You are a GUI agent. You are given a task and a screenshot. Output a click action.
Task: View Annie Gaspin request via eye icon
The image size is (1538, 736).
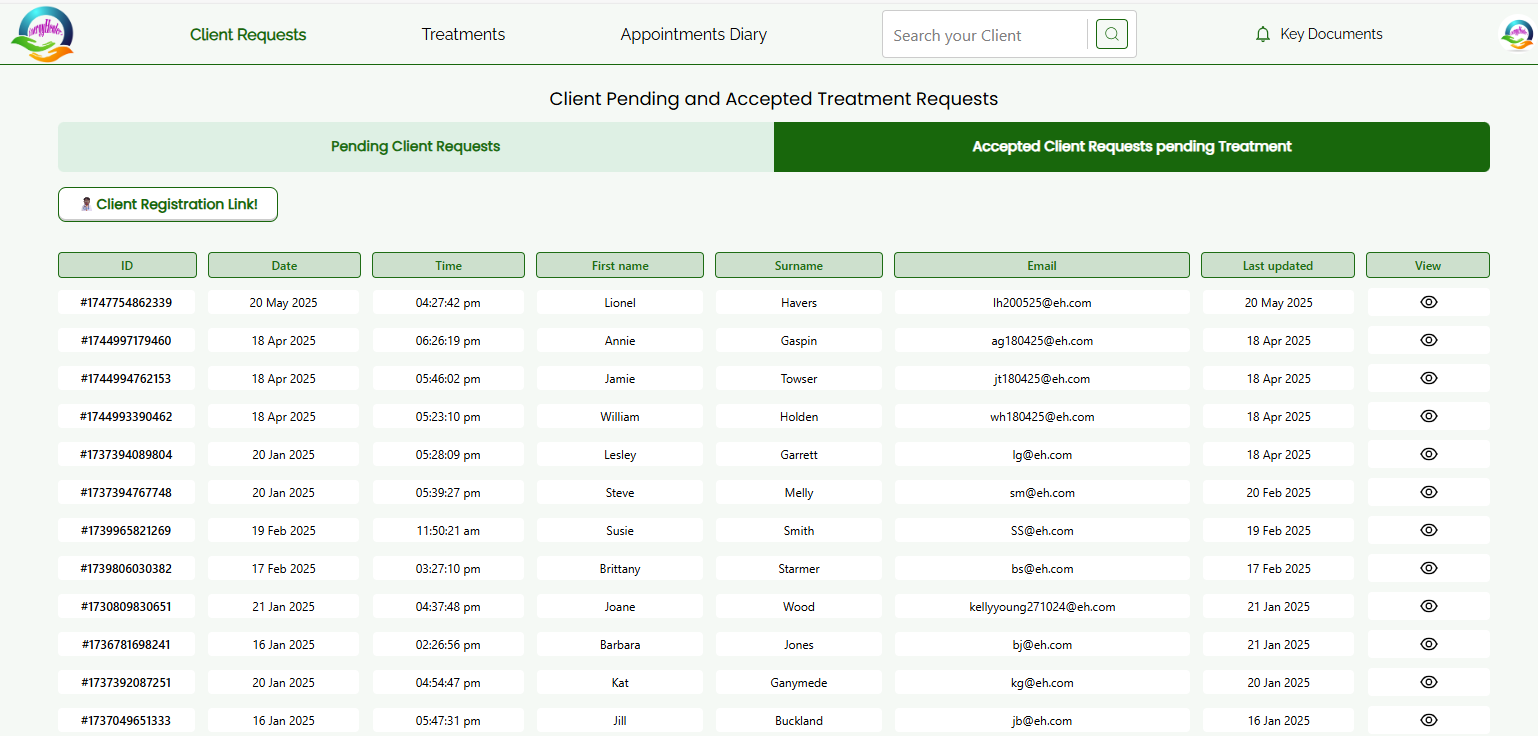pos(1429,340)
